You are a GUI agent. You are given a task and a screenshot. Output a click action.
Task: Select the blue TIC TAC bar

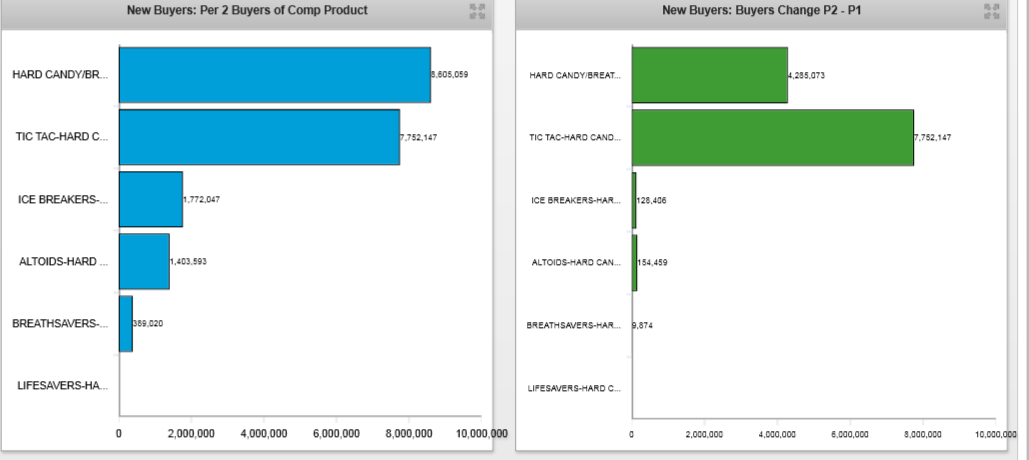point(259,137)
